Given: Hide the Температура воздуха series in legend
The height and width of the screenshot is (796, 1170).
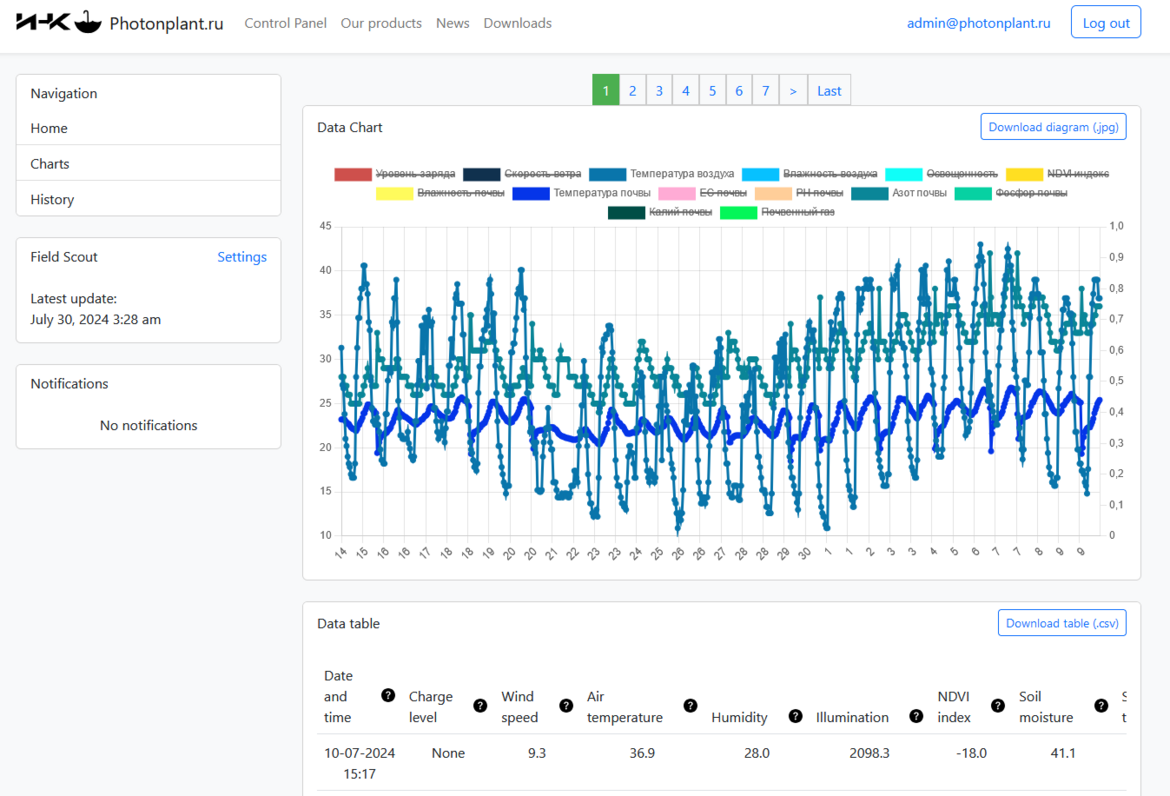Looking at the screenshot, I should (x=681, y=174).
